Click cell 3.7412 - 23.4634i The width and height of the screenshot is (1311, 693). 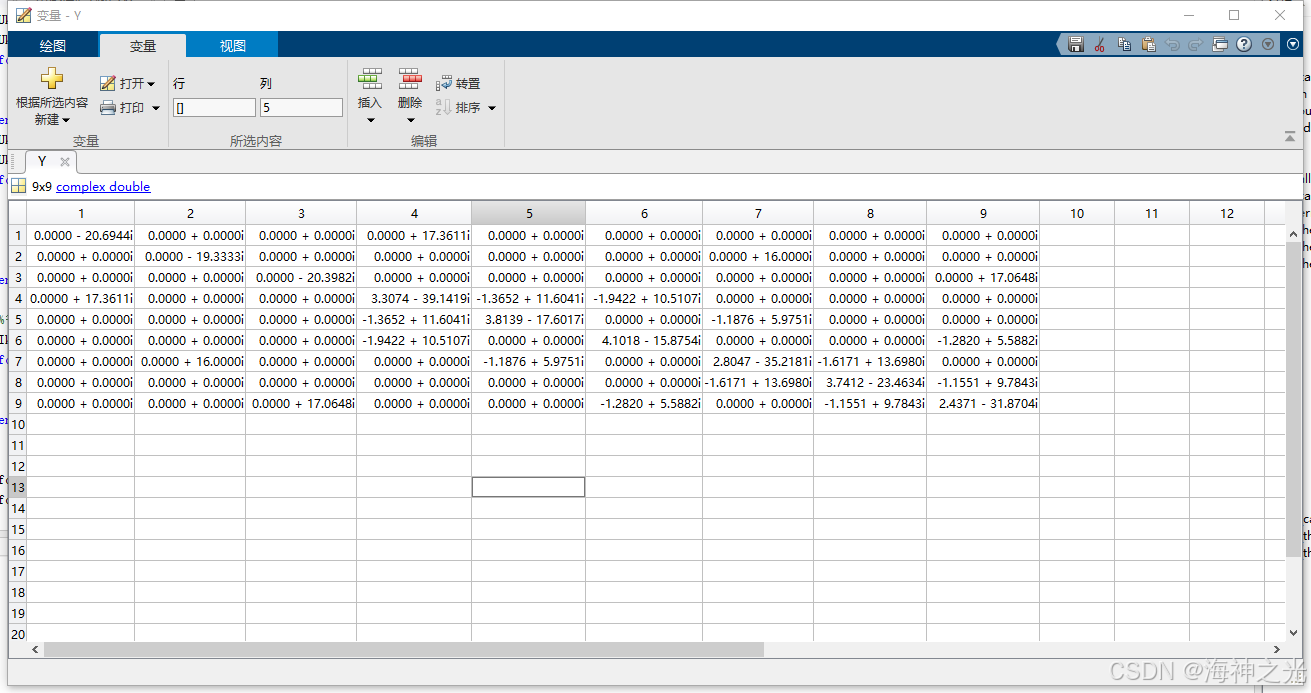[x=870, y=382]
